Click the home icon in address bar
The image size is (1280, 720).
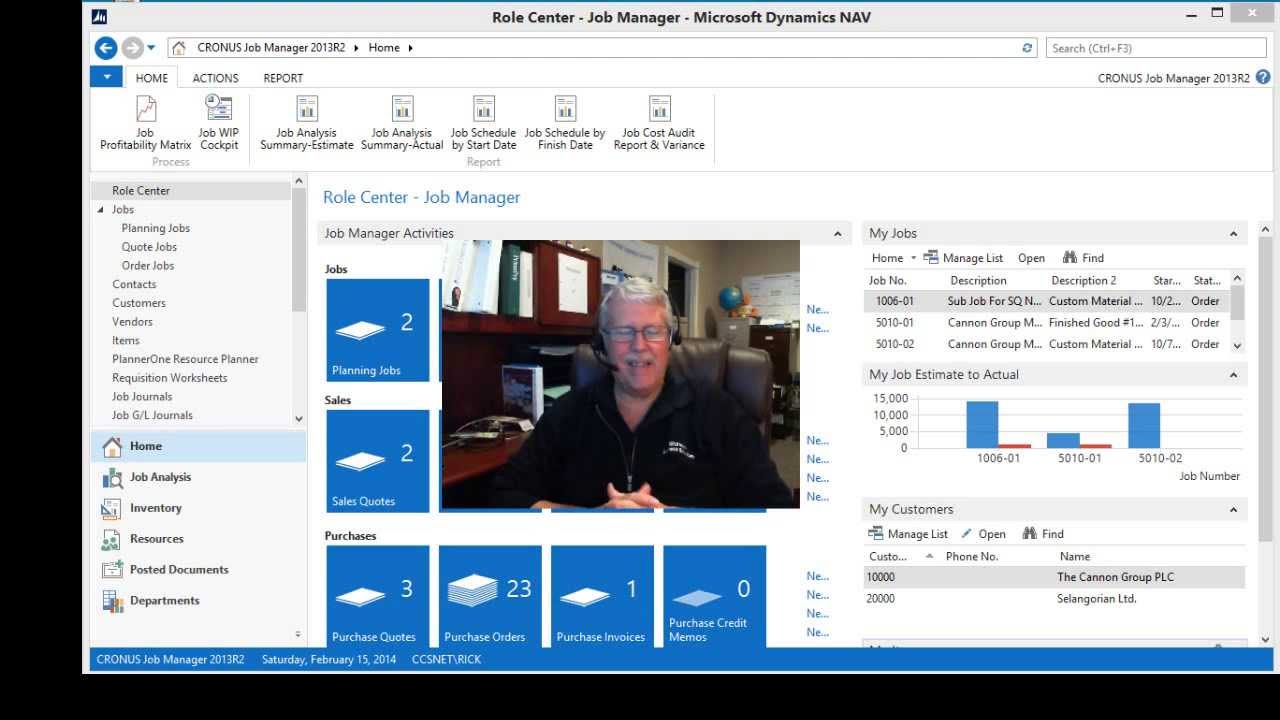coord(179,48)
